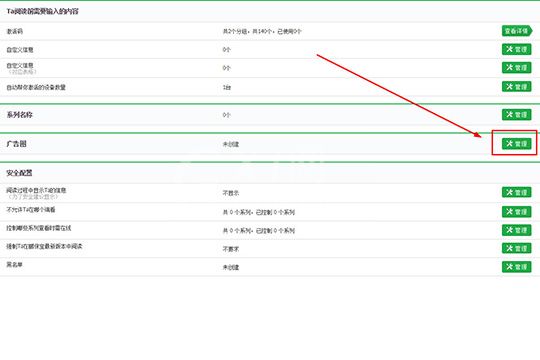Open 查看详情 for the 激活码 row

tap(517, 31)
